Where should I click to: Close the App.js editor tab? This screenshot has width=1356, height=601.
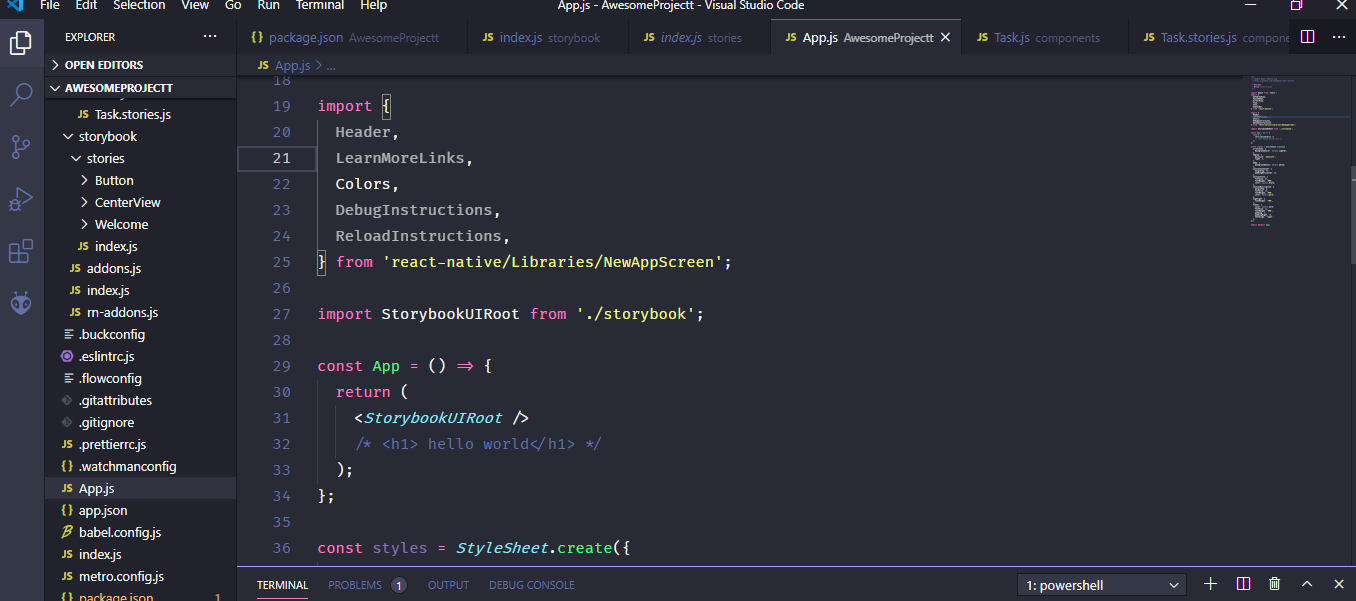[x=945, y=38]
